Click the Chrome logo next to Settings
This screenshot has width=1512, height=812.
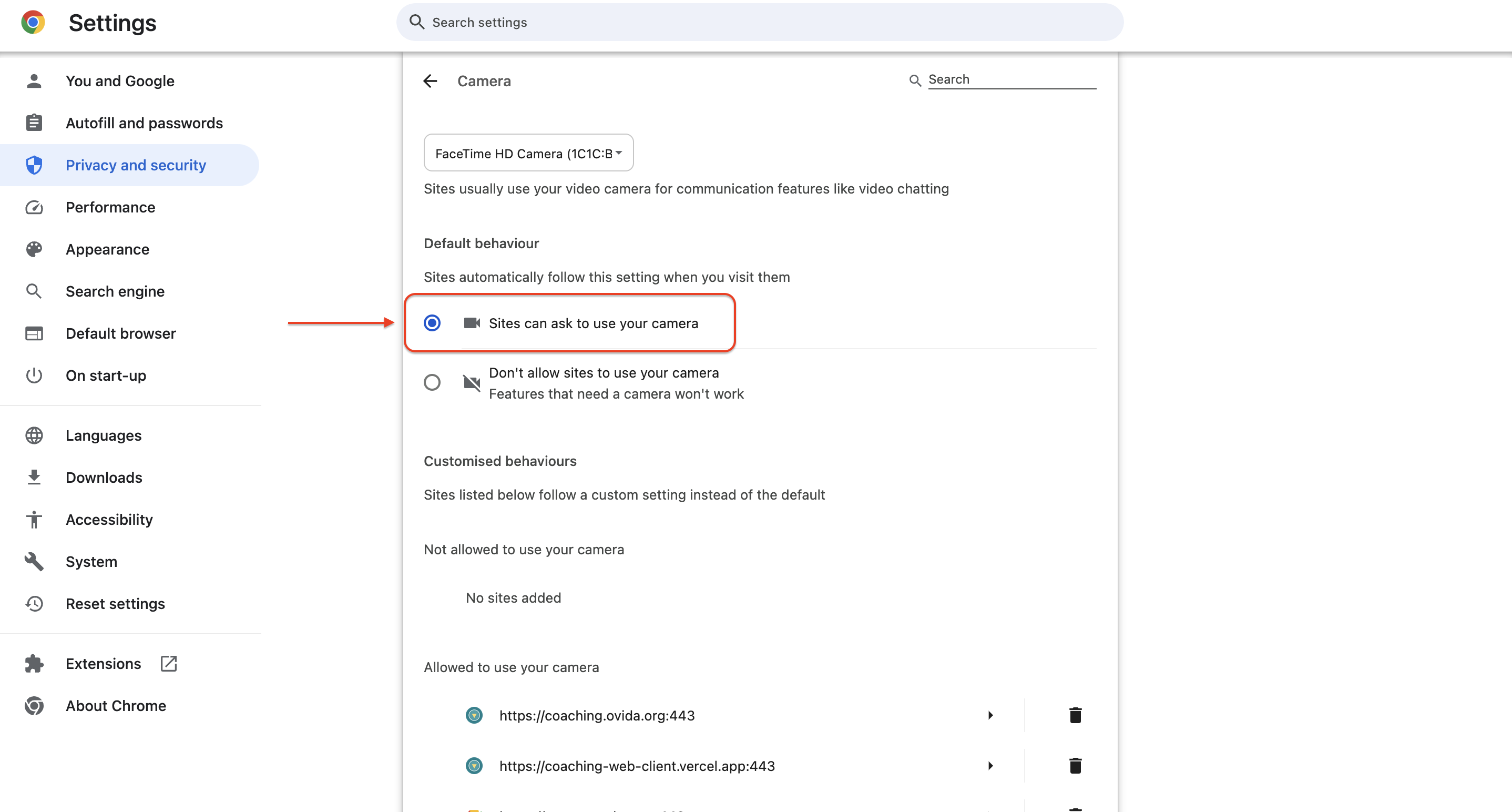pos(33,22)
